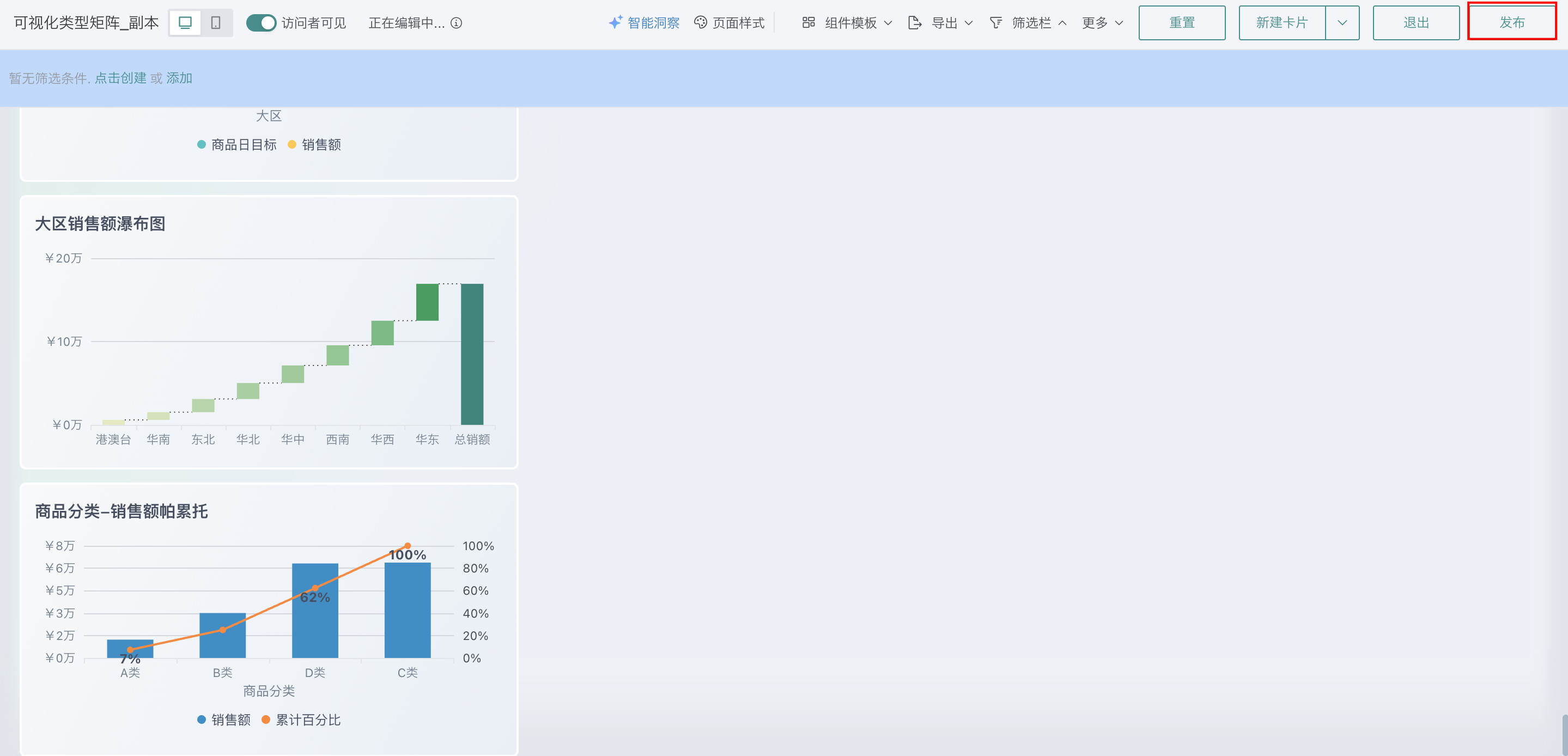This screenshot has height=756, width=1568.
Task: Open 智能洞察 sparkle icon
Action: 616,22
